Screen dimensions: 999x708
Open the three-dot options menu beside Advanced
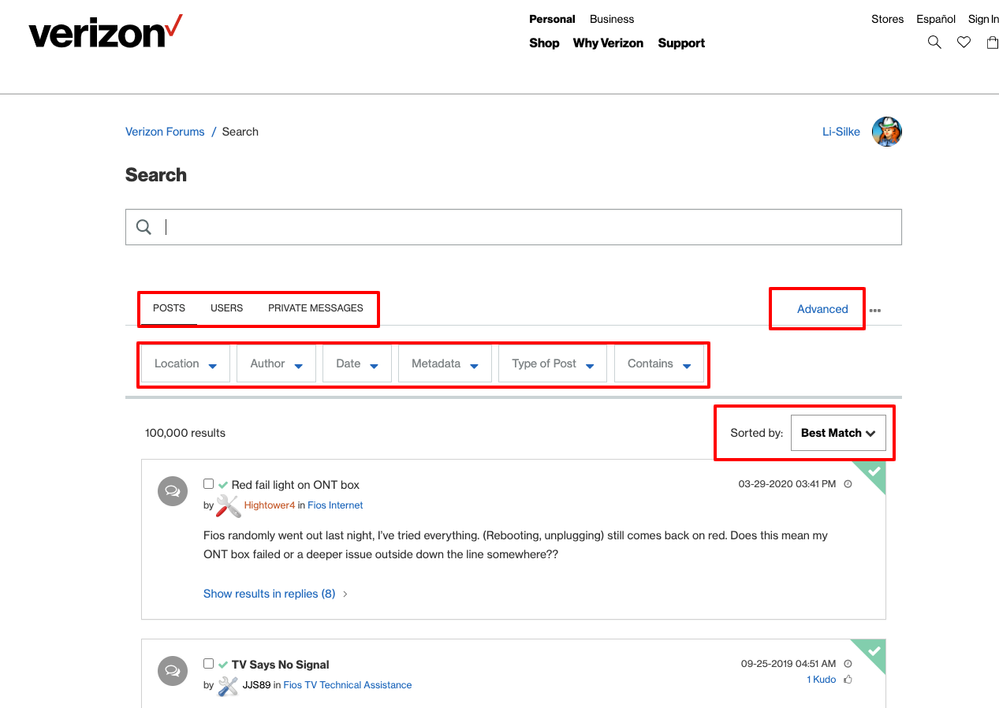pos(875,310)
